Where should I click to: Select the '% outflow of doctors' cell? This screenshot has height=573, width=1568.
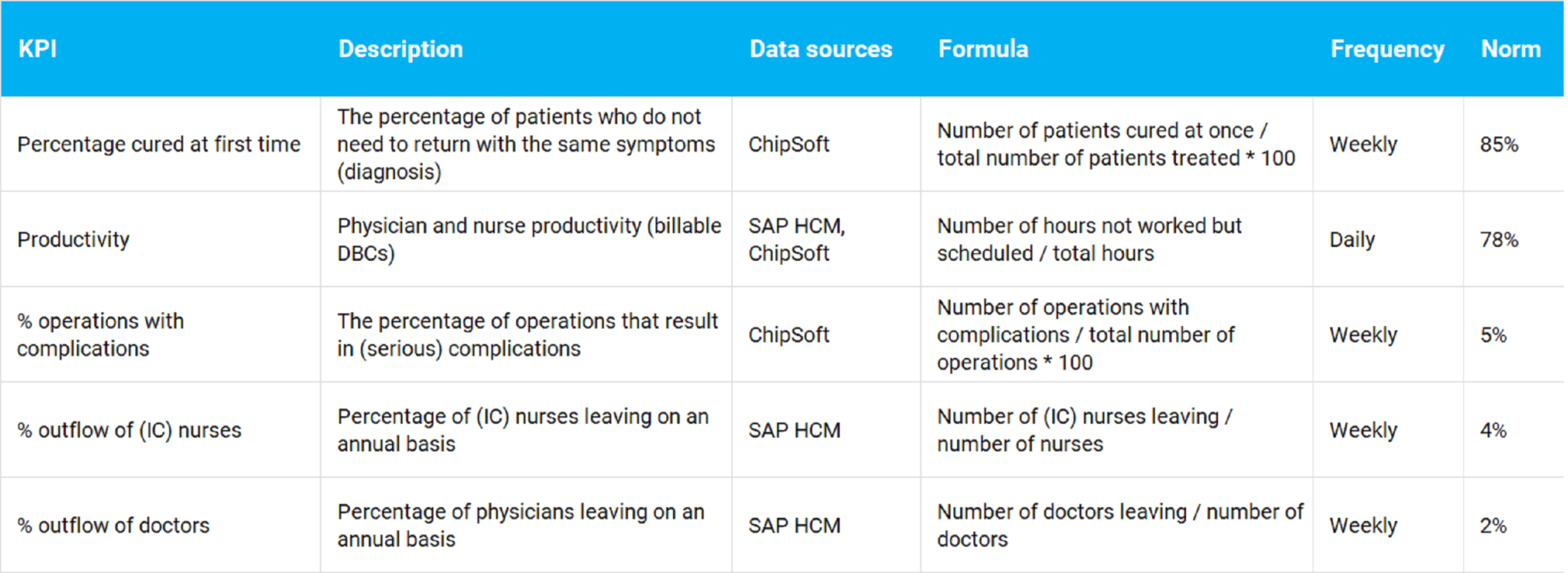pyautogui.click(x=113, y=526)
